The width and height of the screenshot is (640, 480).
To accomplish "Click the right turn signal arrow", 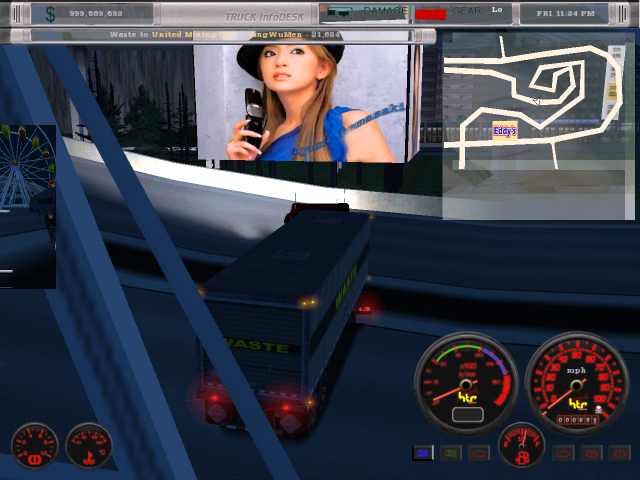I will pyautogui.click(x=564, y=453).
